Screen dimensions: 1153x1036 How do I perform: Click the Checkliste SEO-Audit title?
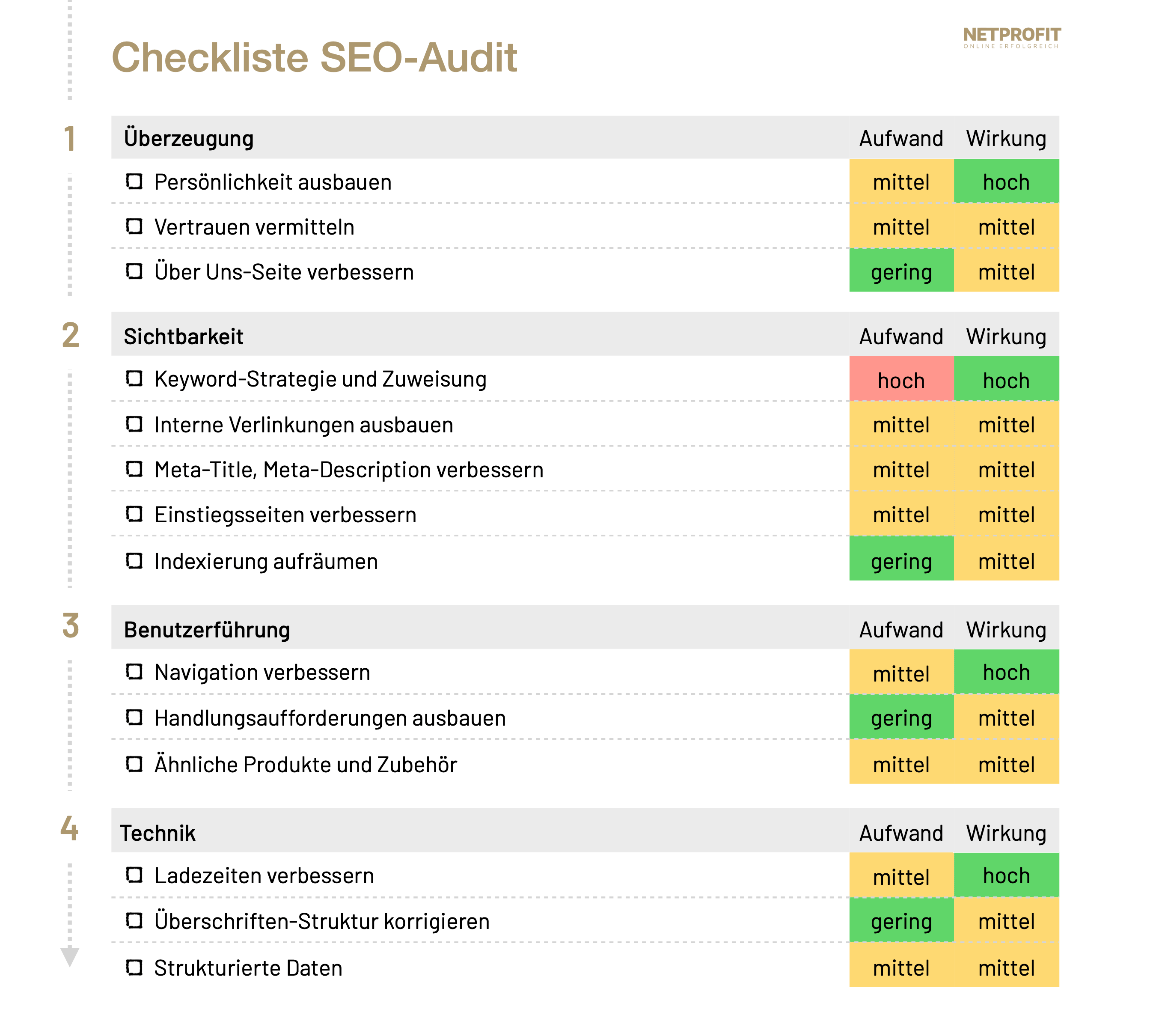coord(314,57)
